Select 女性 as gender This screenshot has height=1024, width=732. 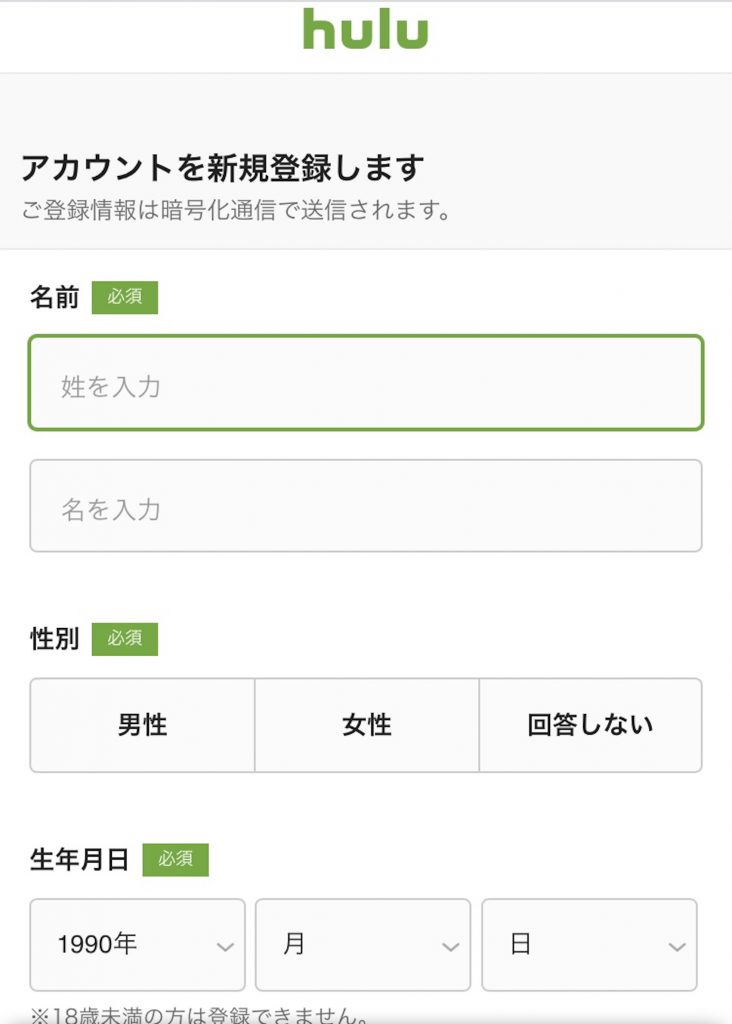(367, 726)
